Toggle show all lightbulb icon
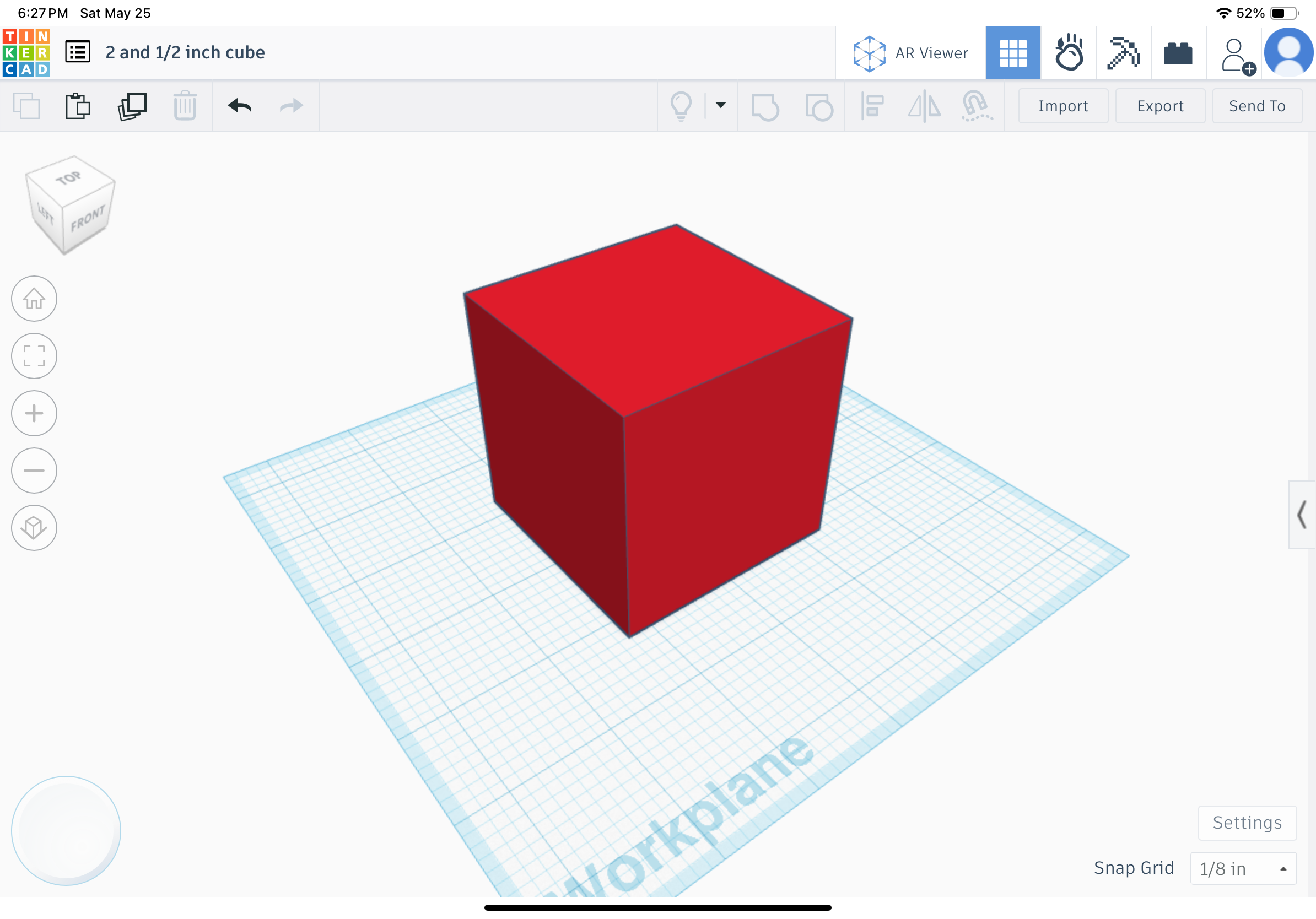This screenshot has width=1316, height=919. point(681,106)
